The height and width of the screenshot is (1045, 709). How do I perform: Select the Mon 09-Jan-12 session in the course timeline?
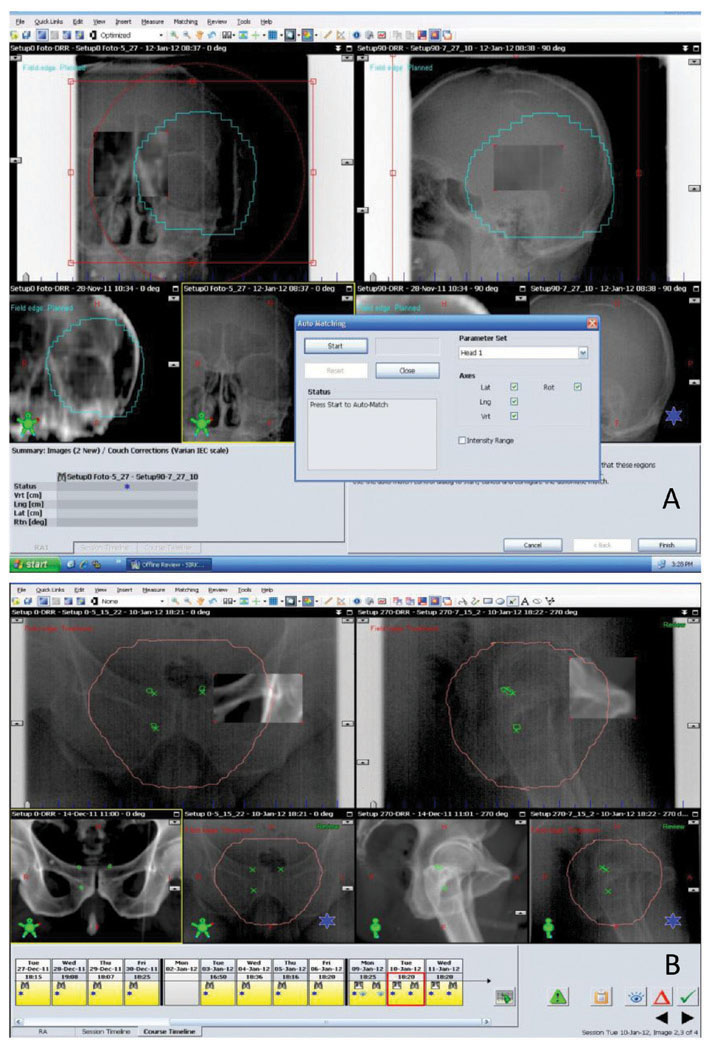click(368, 981)
